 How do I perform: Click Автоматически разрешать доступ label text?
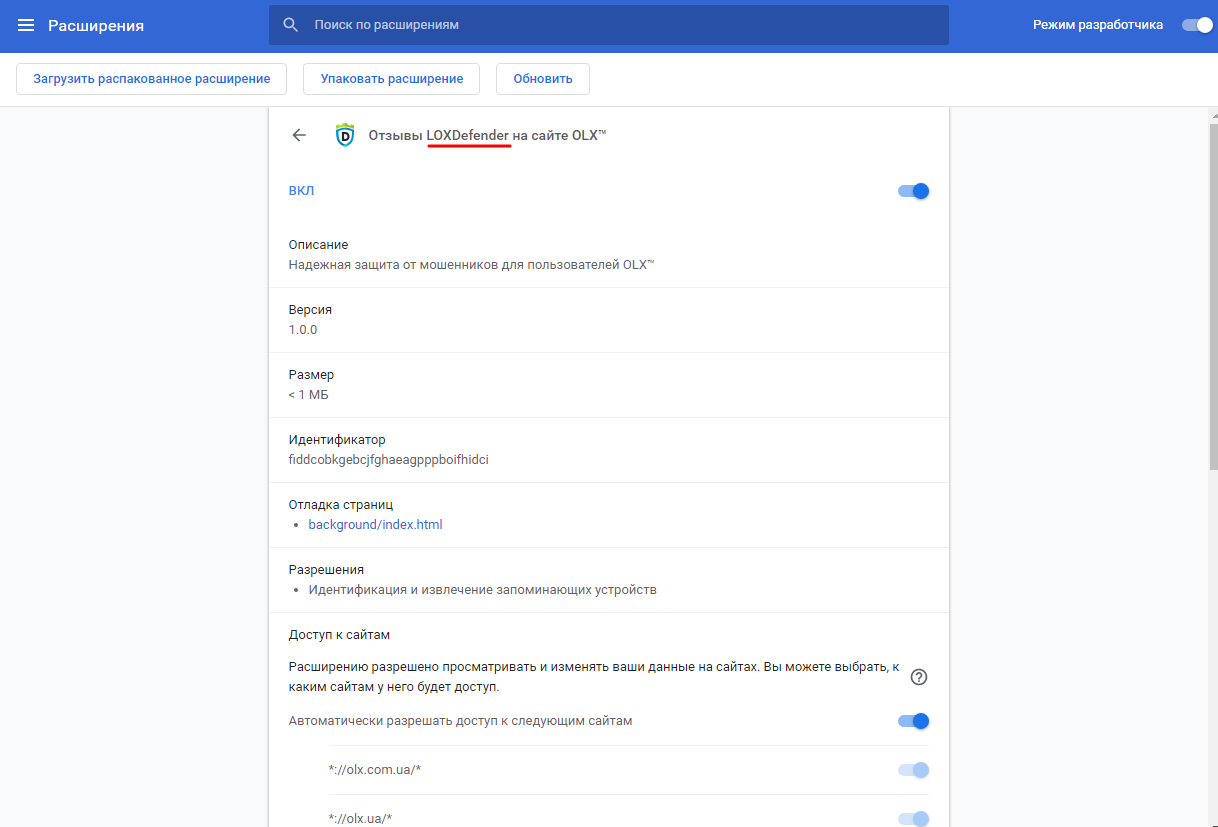point(460,721)
